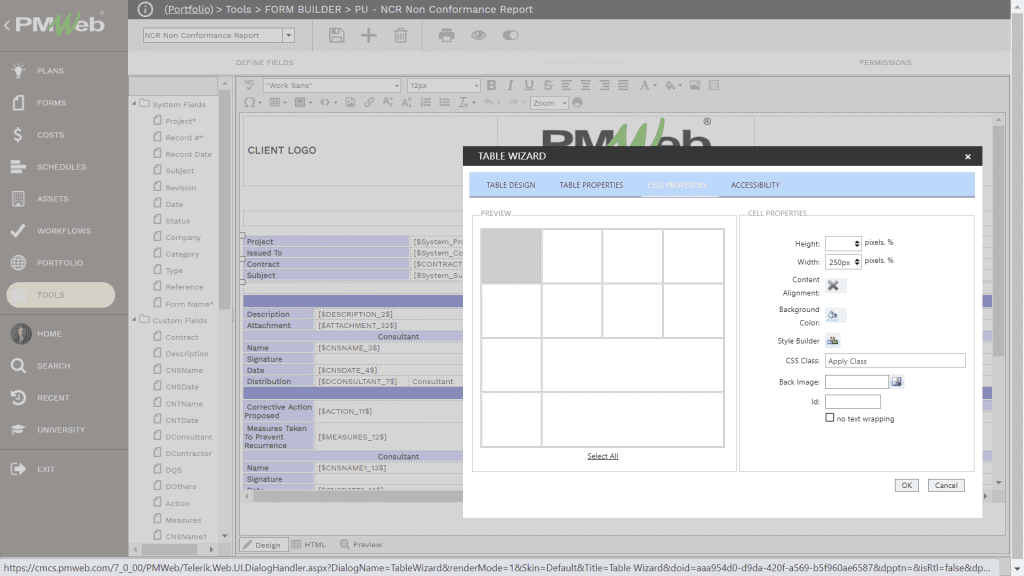Insert a bulleted list

point(445,103)
